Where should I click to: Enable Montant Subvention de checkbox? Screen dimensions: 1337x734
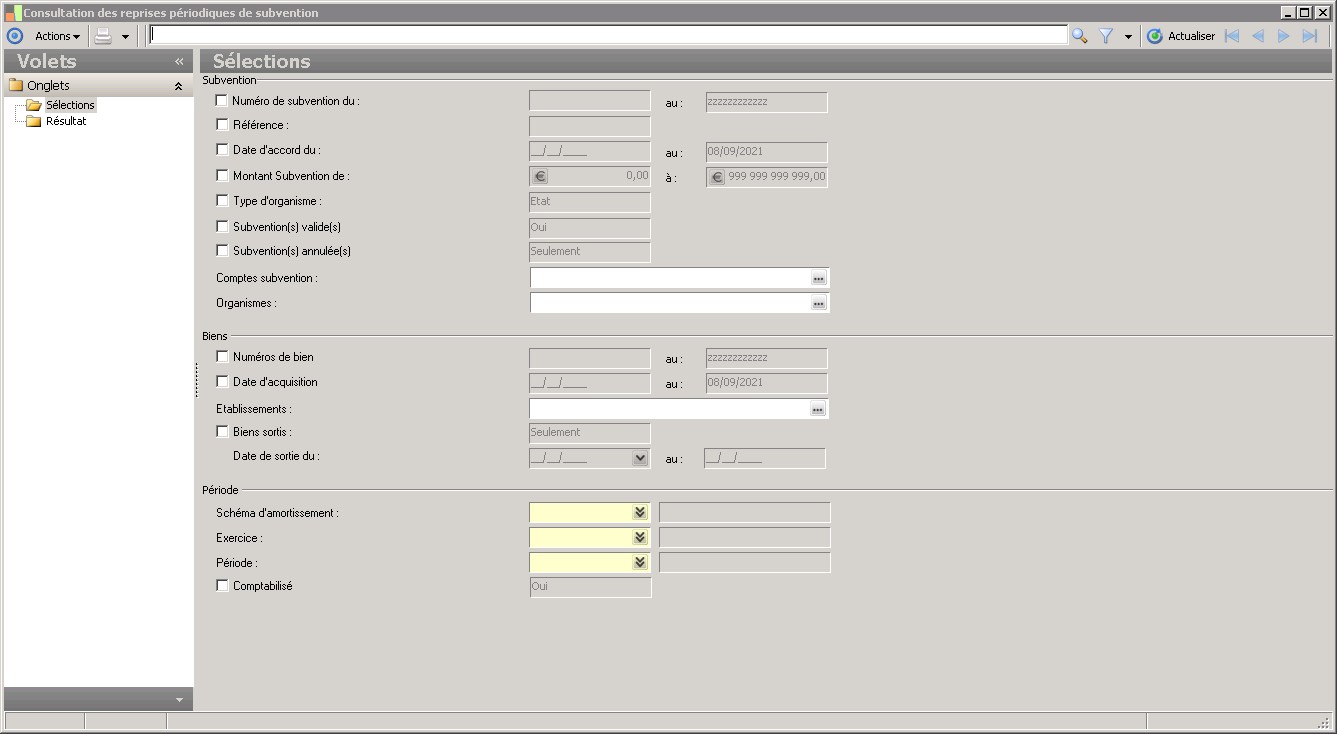(x=222, y=175)
